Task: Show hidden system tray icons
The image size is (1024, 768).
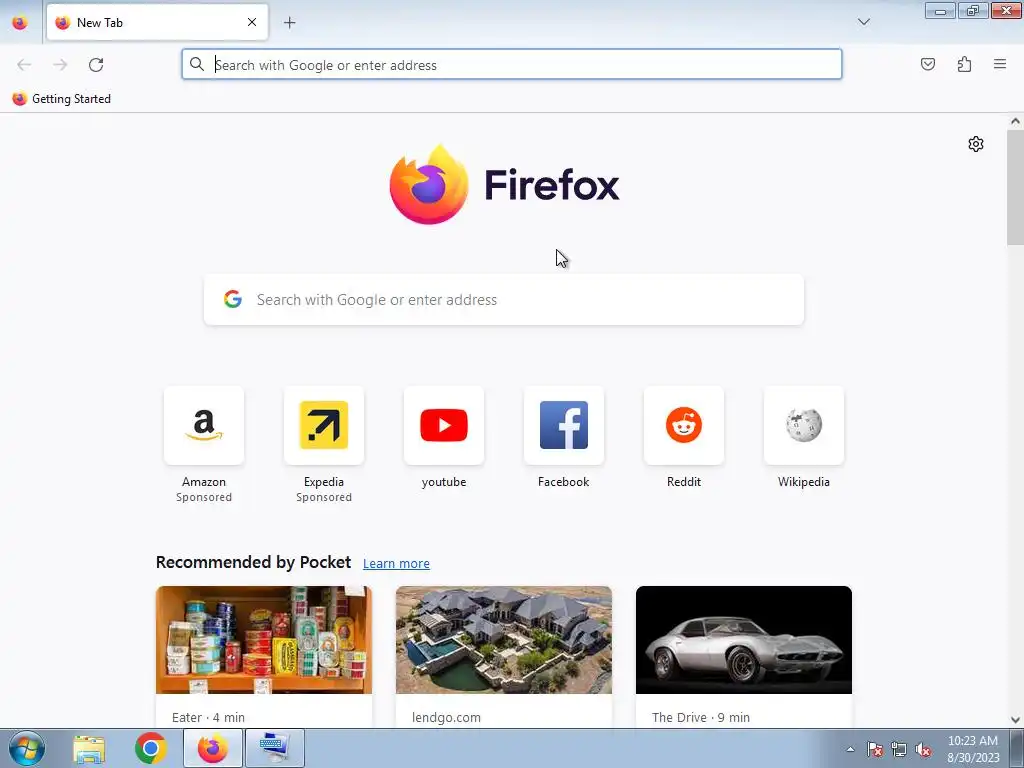Action: coord(850,749)
